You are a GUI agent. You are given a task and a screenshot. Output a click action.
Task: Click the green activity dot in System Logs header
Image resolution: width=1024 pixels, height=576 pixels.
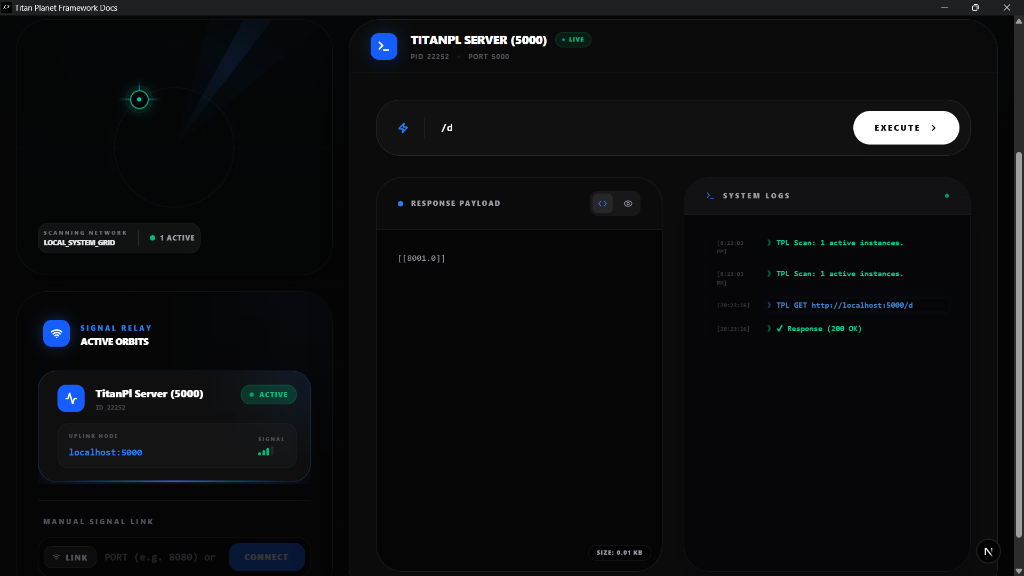click(x=947, y=196)
